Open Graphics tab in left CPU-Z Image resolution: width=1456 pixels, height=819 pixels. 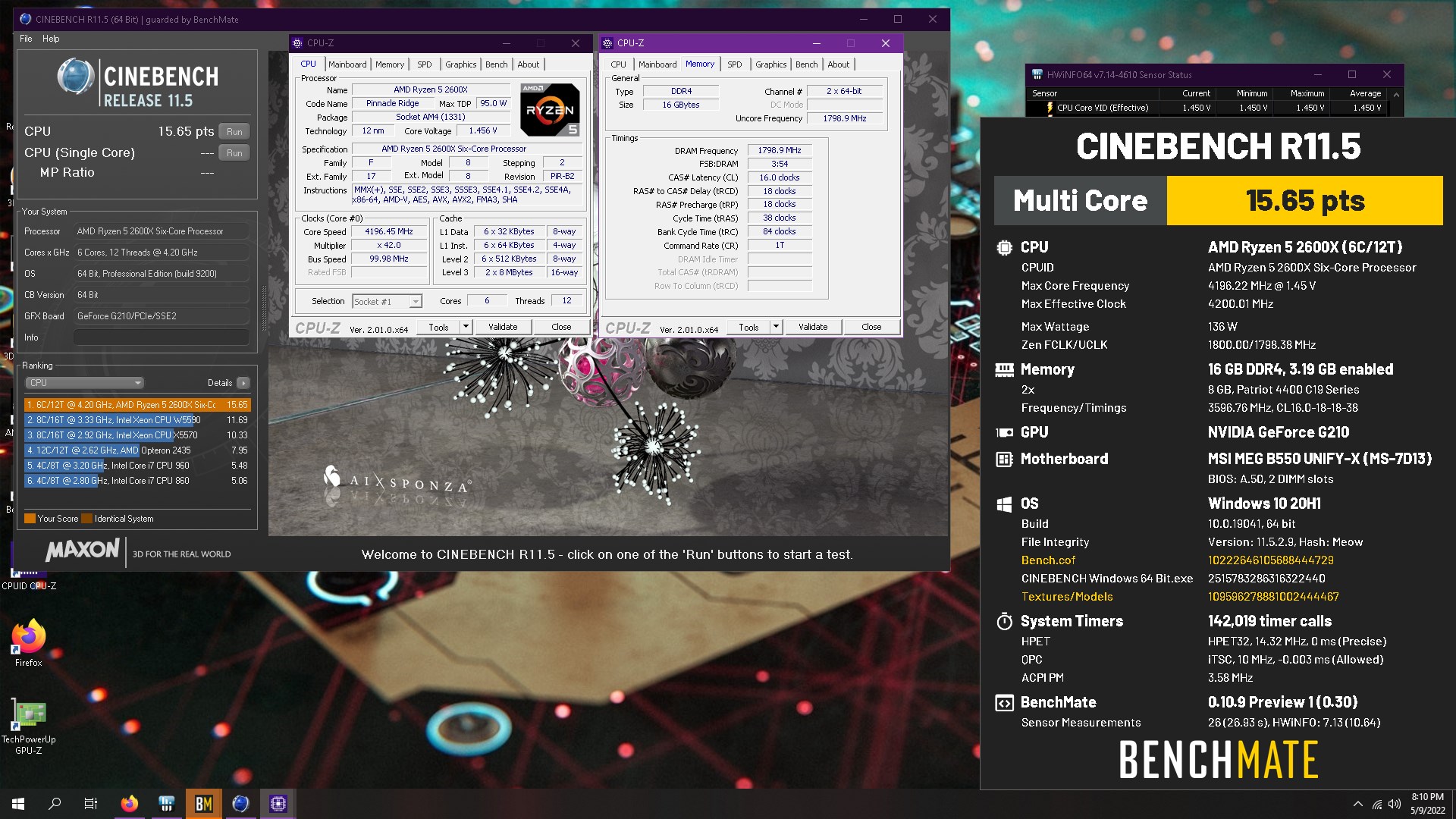(461, 64)
